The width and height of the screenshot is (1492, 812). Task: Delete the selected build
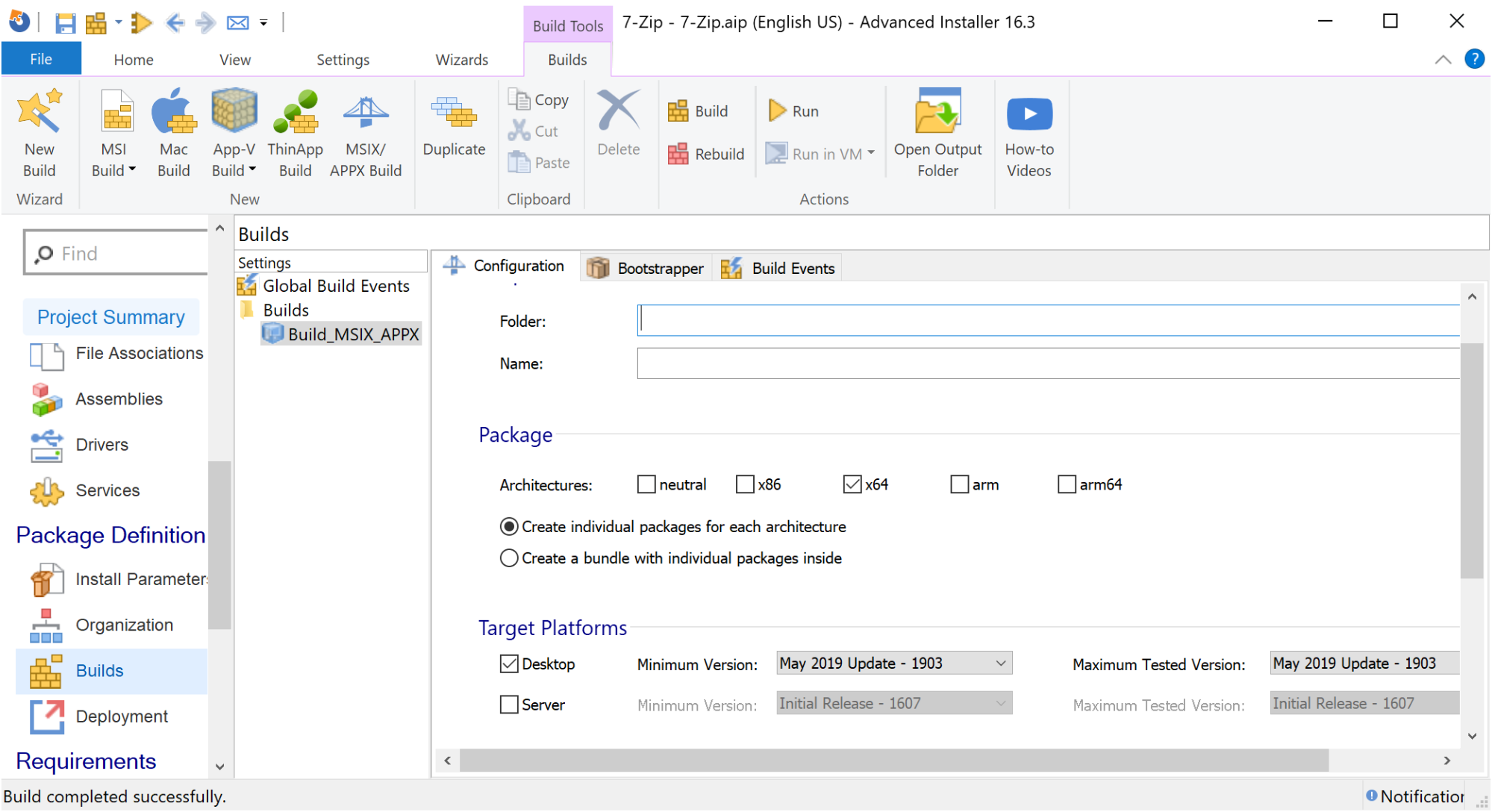pyautogui.click(x=618, y=124)
